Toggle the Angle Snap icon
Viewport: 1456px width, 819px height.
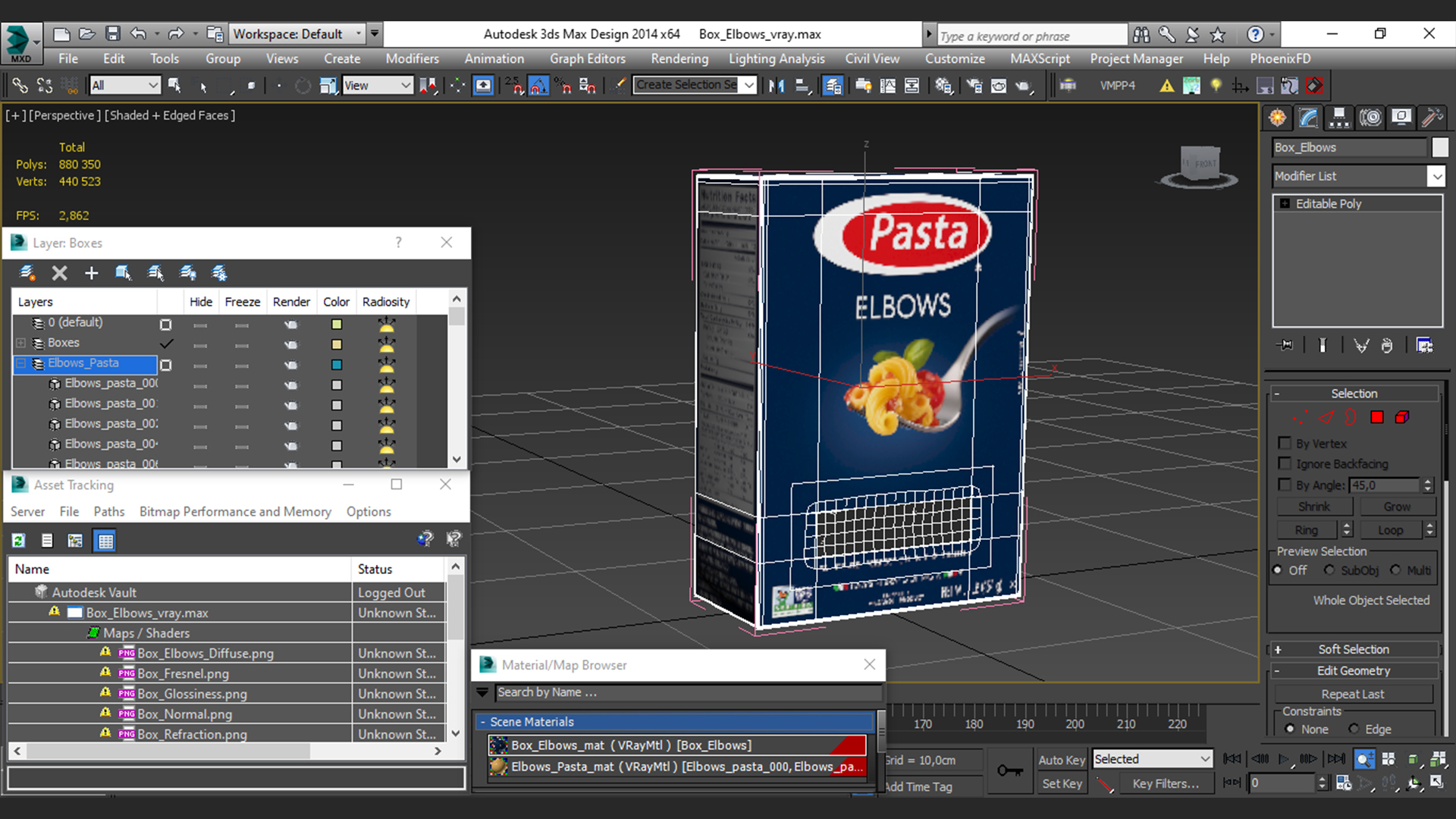538,86
